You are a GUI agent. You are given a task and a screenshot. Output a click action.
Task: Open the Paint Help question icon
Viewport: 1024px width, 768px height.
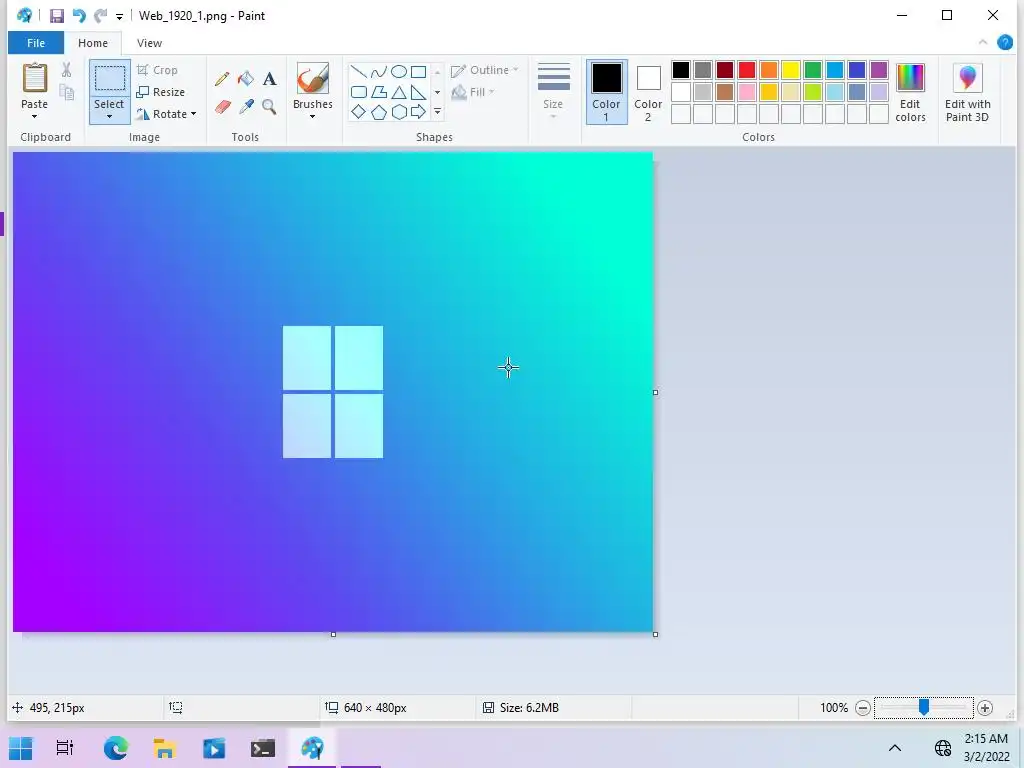tap(1004, 43)
